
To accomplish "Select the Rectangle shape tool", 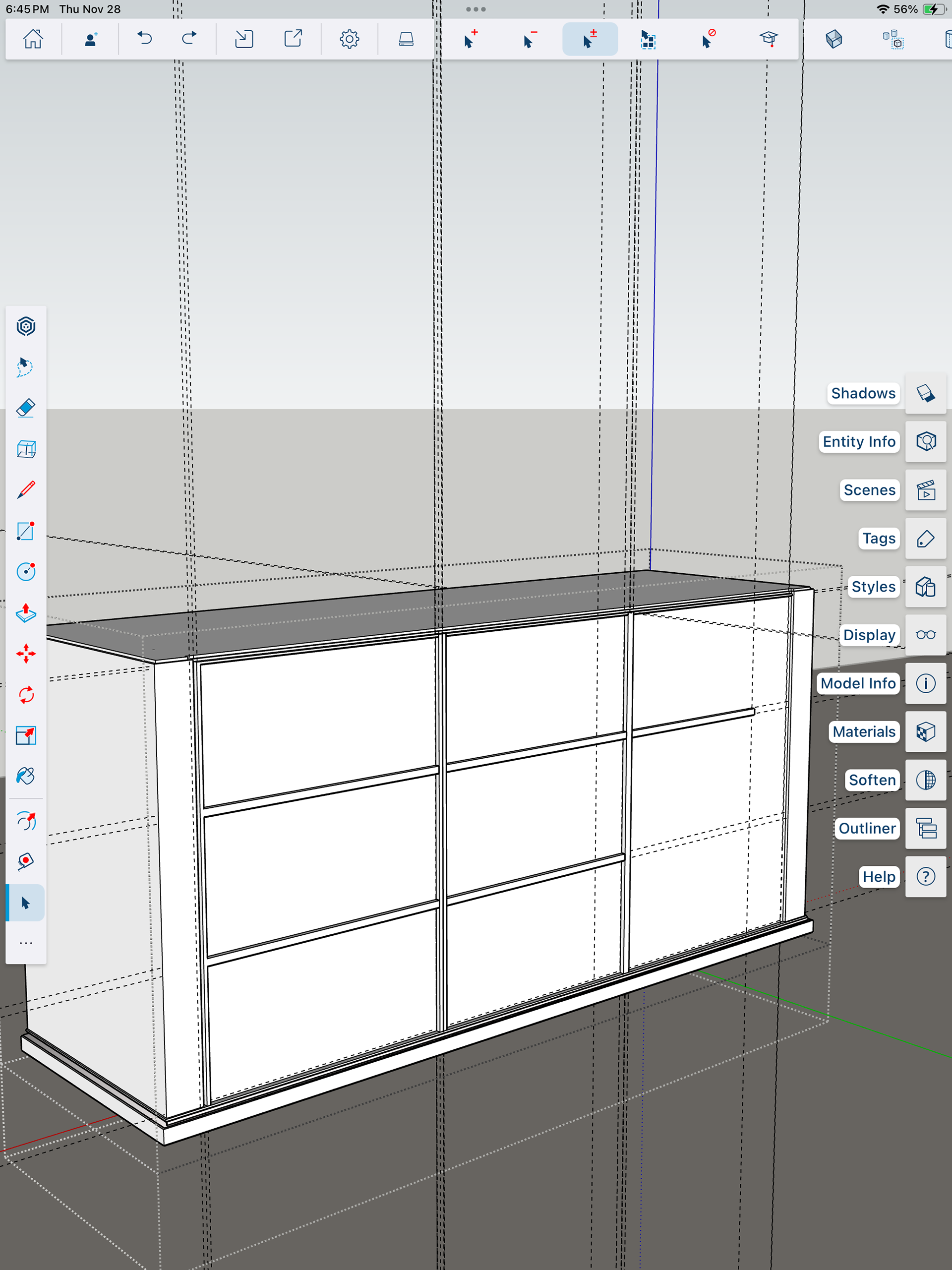I will 26,531.
